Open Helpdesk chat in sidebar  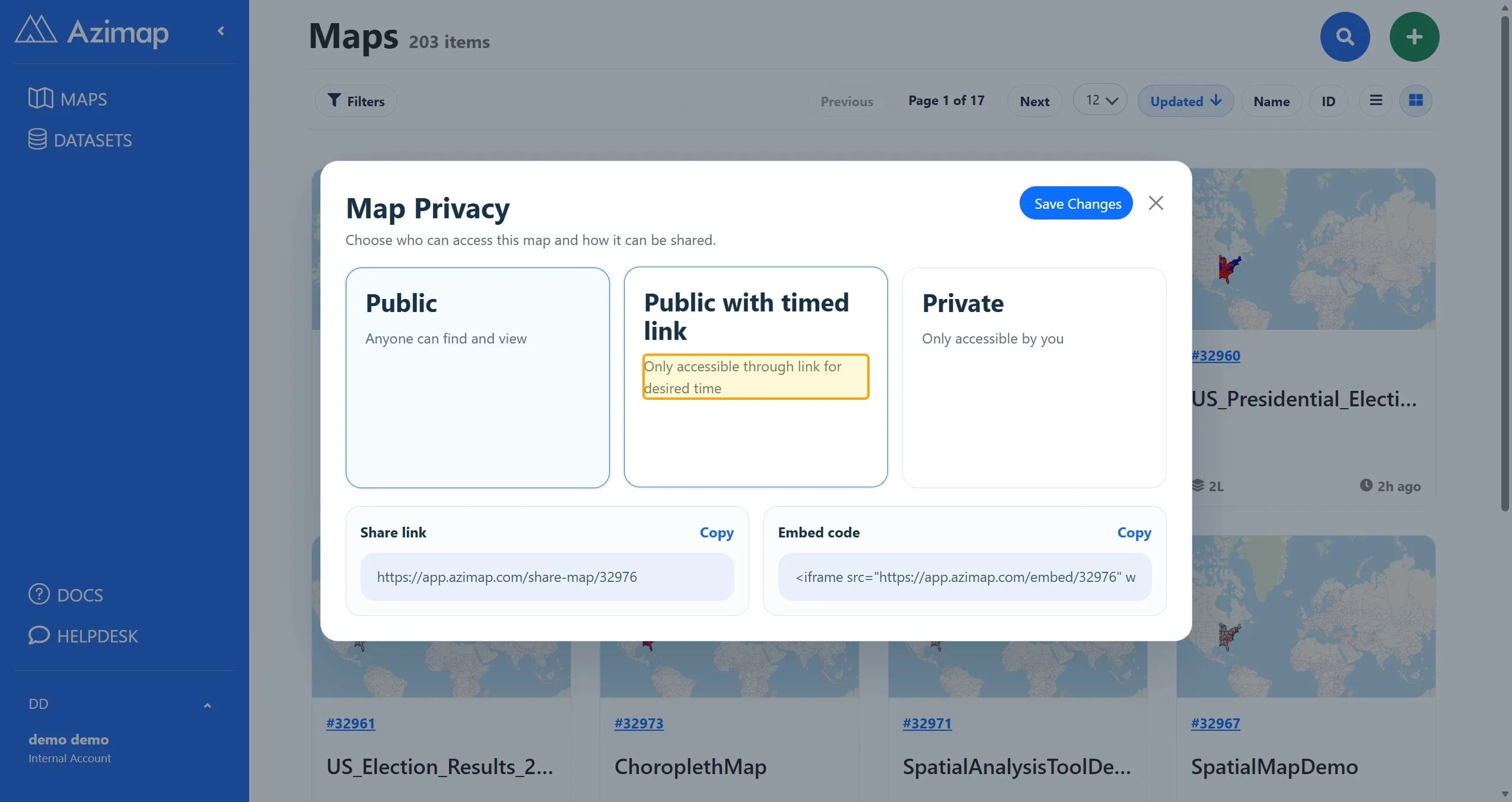[83, 636]
